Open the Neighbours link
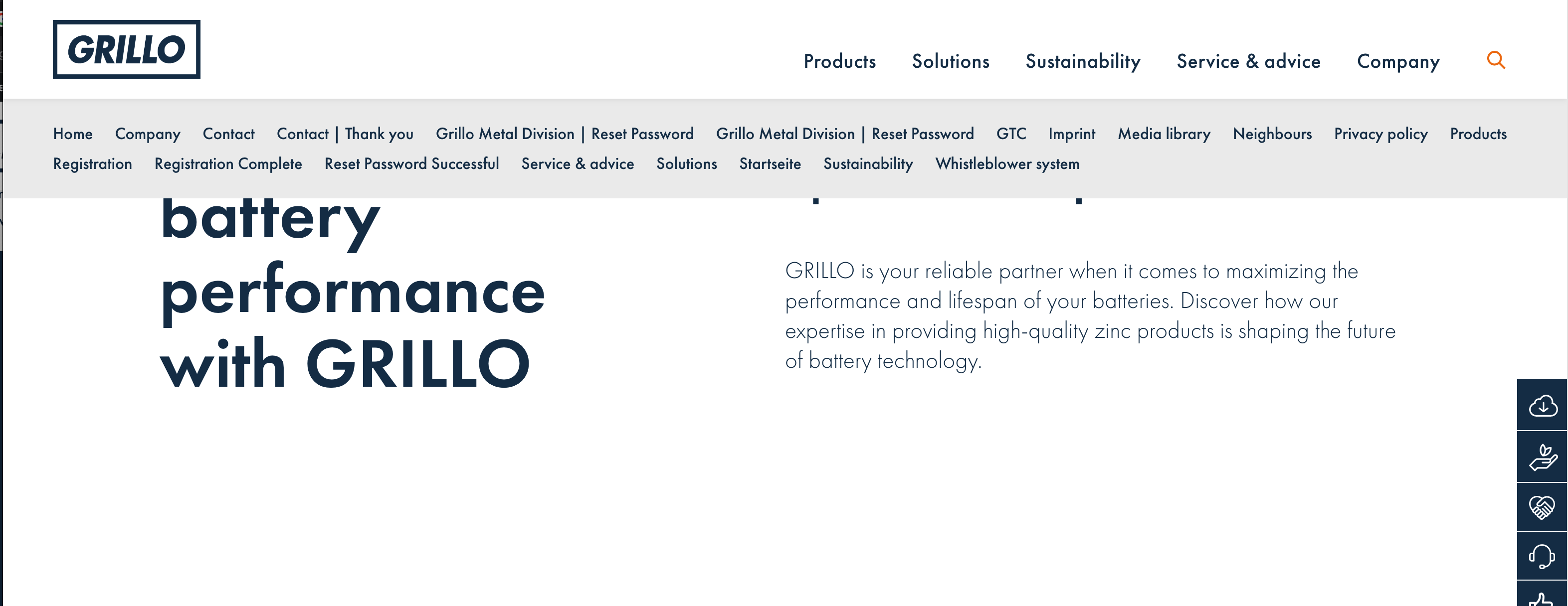Image resolution: width=1568 pixels, height=606 pixels. [x=1272, y=134]
